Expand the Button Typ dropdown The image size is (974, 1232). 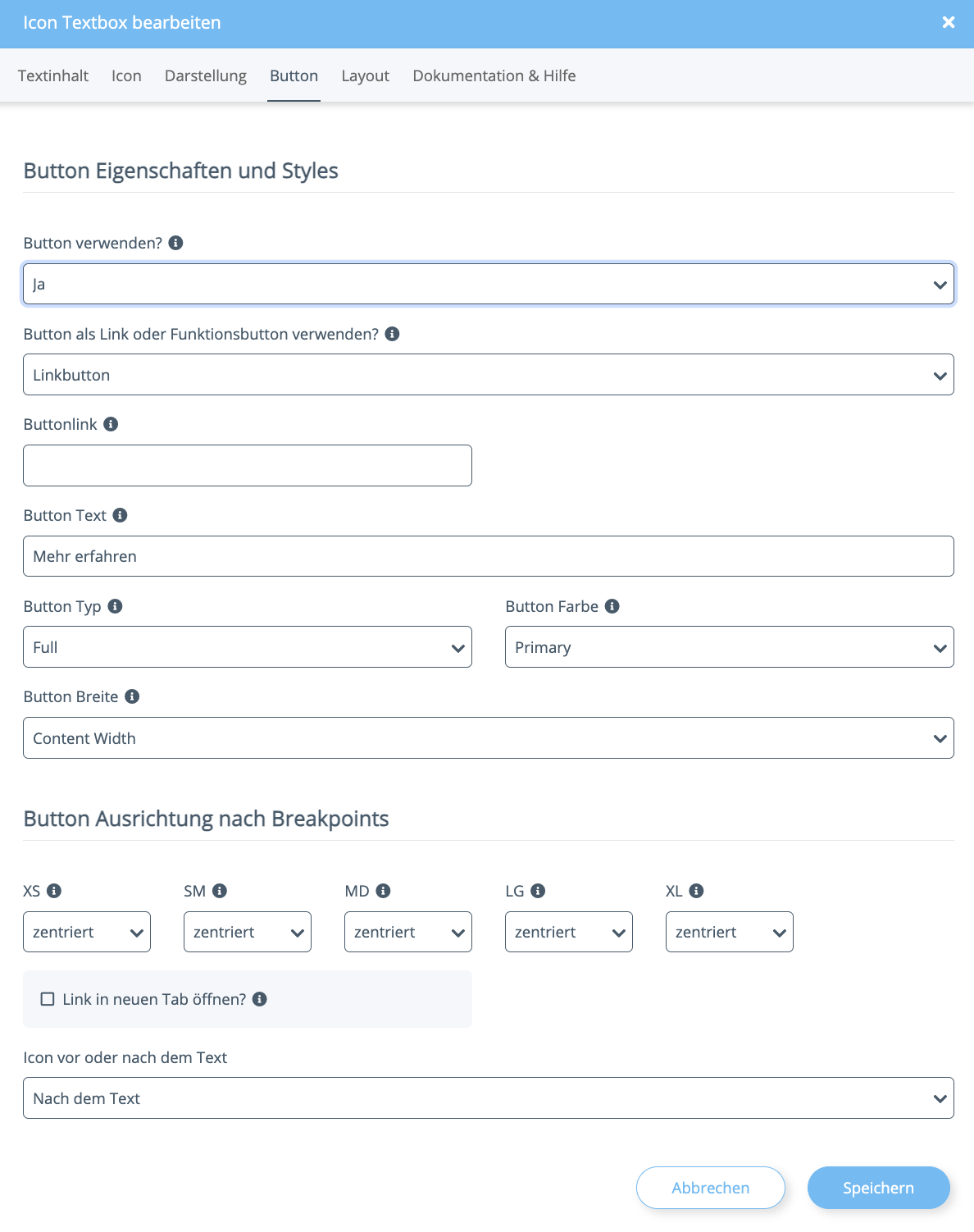[x=247, y=647]
